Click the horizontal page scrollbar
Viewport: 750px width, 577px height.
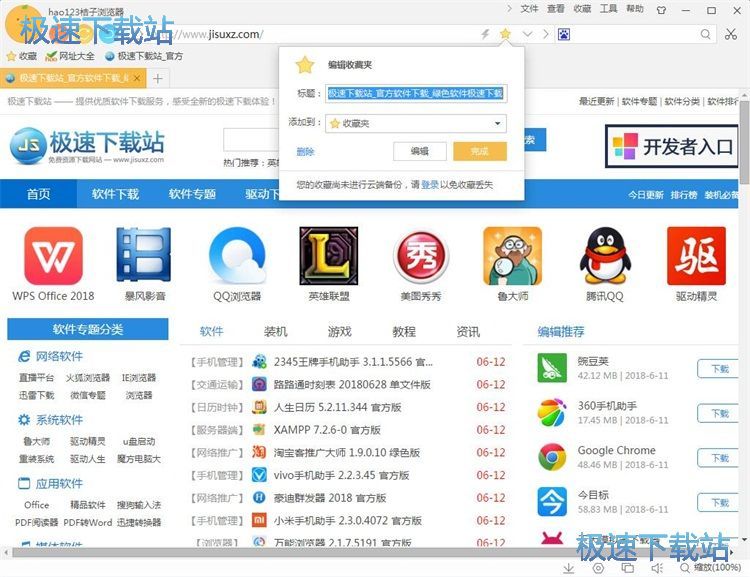tap(369, 553)
